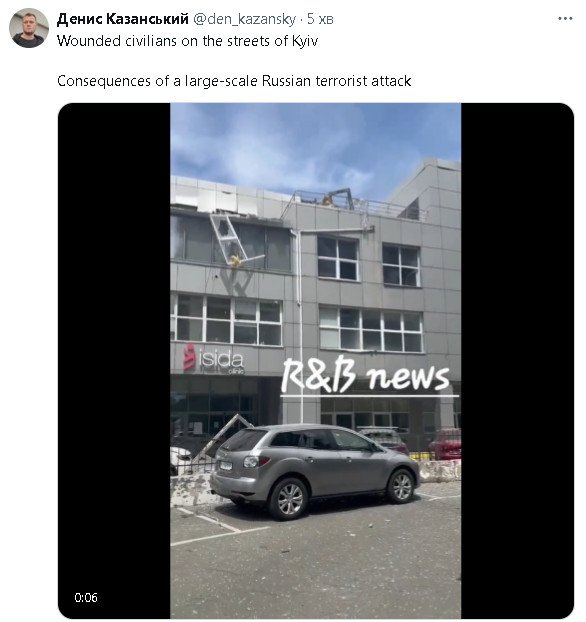The image size is (586, 622).
Task: Click the rooftop debris in the video
Action: click(336, 198)
